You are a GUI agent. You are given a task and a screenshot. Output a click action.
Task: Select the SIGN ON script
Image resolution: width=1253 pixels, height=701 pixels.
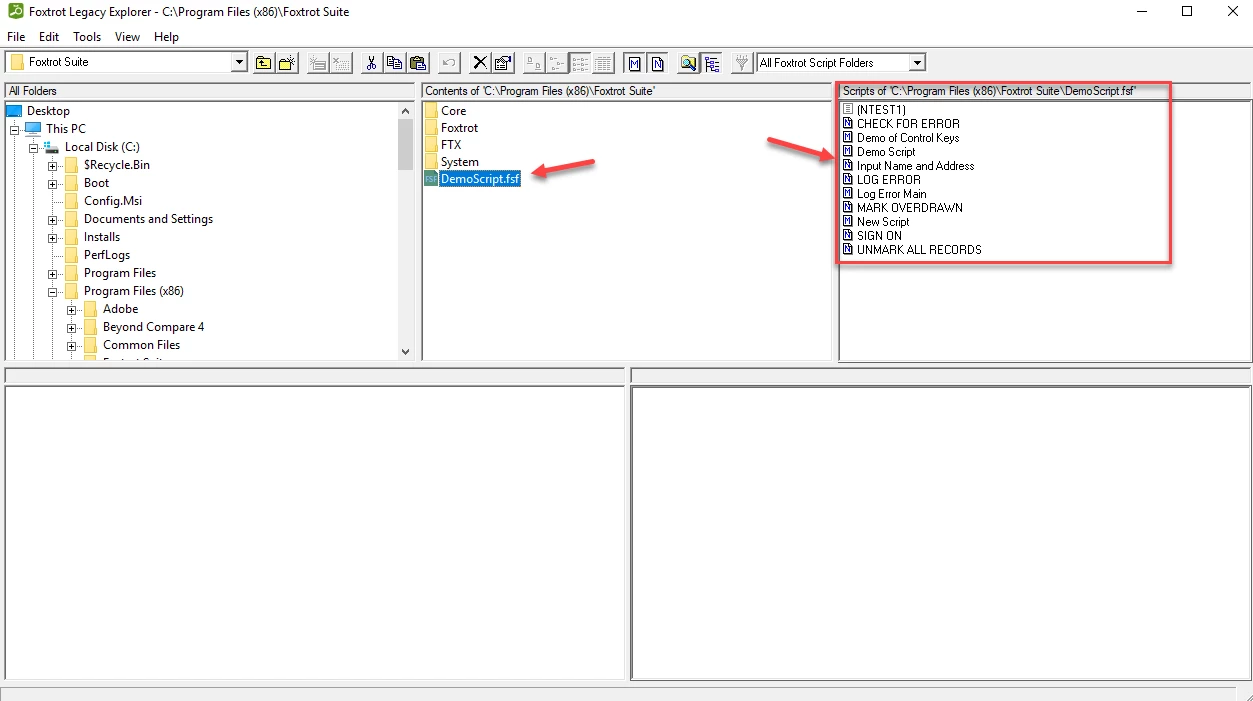[x=879, y=236]
